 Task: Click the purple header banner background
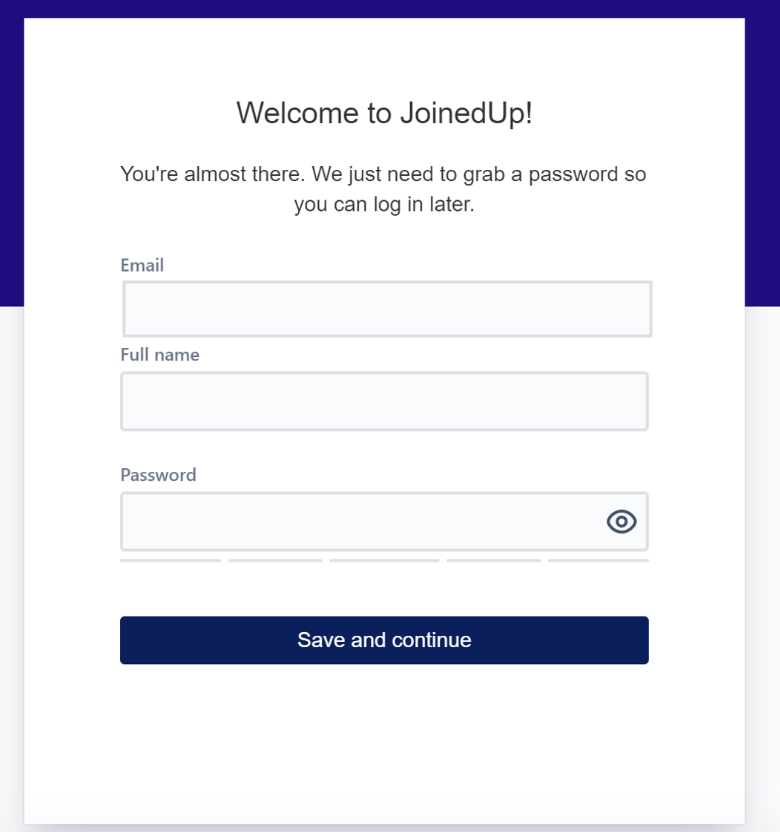point(762,150)
